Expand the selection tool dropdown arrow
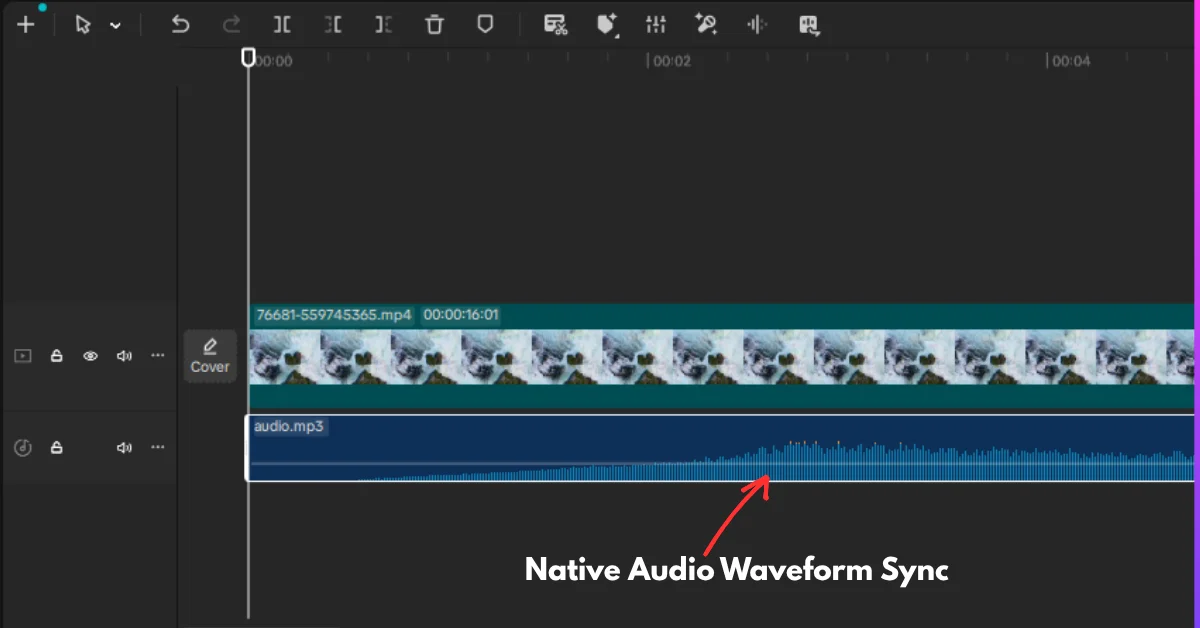 [117, 24]
